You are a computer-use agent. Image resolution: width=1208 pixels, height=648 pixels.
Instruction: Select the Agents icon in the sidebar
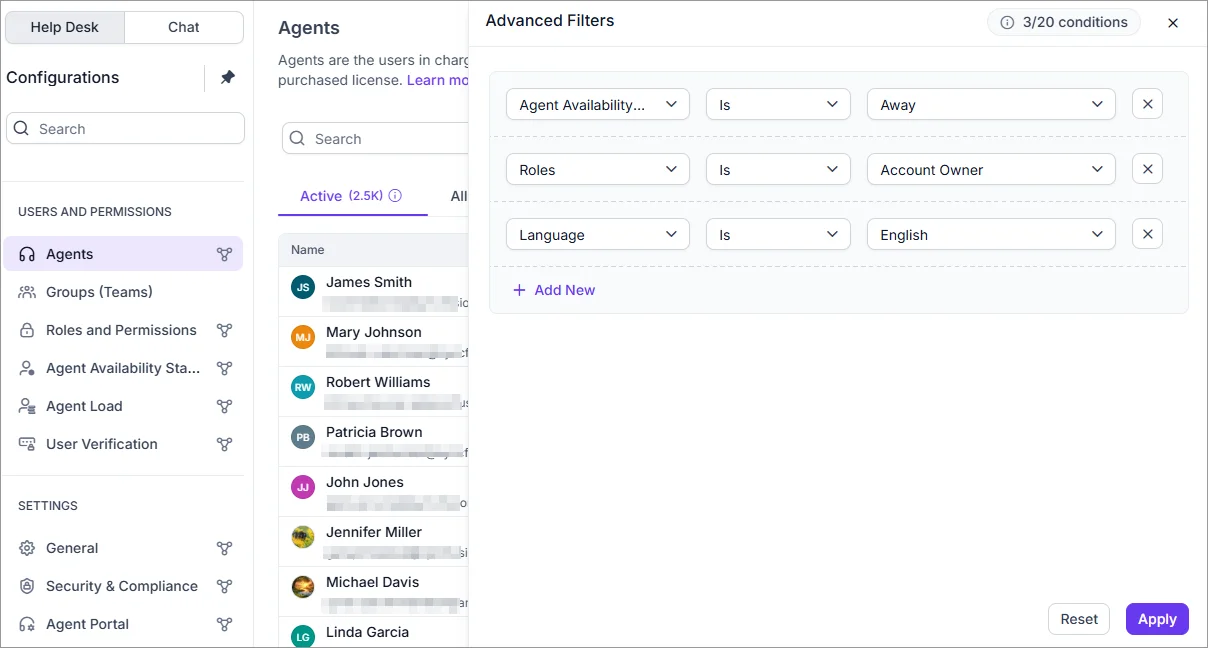click(x=27, y=253)
